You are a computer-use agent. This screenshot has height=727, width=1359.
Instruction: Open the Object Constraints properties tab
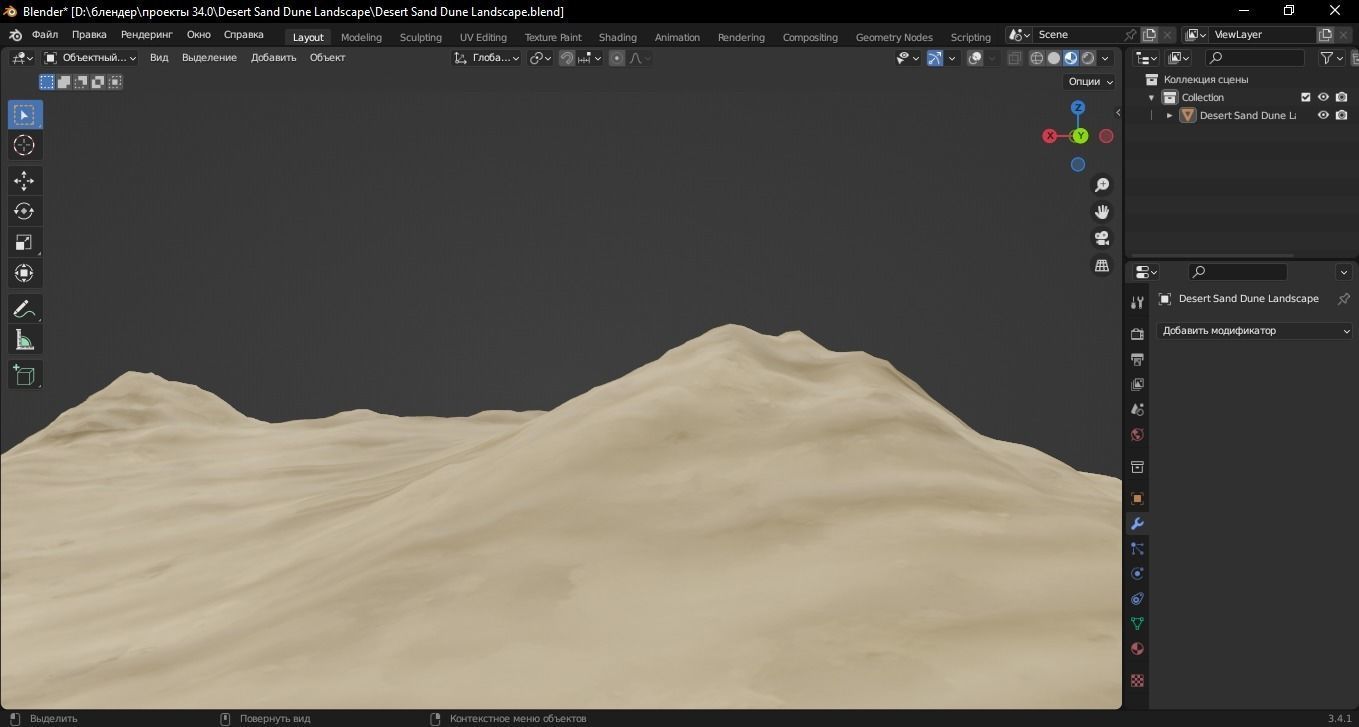coord(1137,599)
